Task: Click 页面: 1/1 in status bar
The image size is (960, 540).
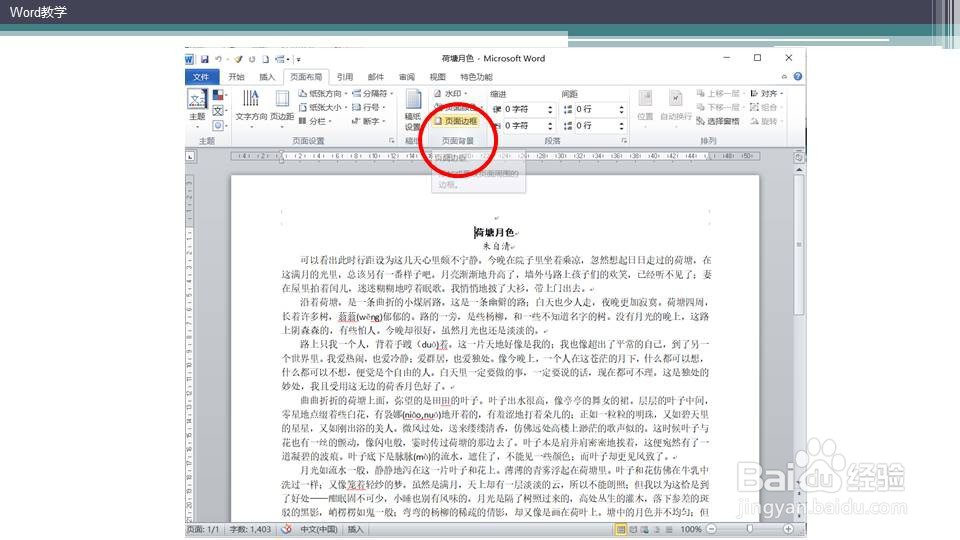Action: (203, 530)
